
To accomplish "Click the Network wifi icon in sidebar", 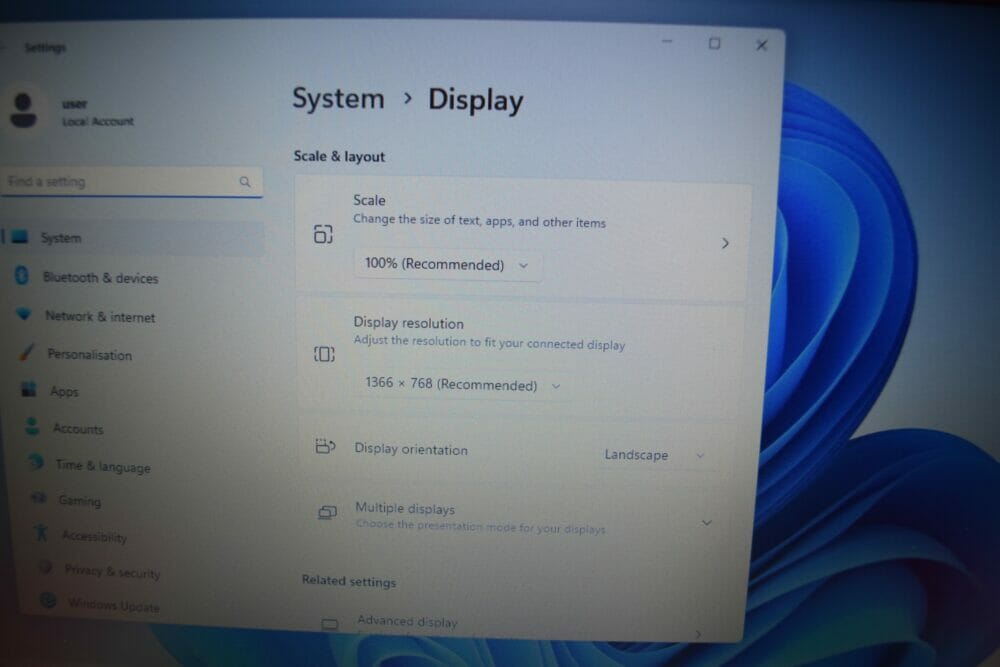I will click(24, 314).
